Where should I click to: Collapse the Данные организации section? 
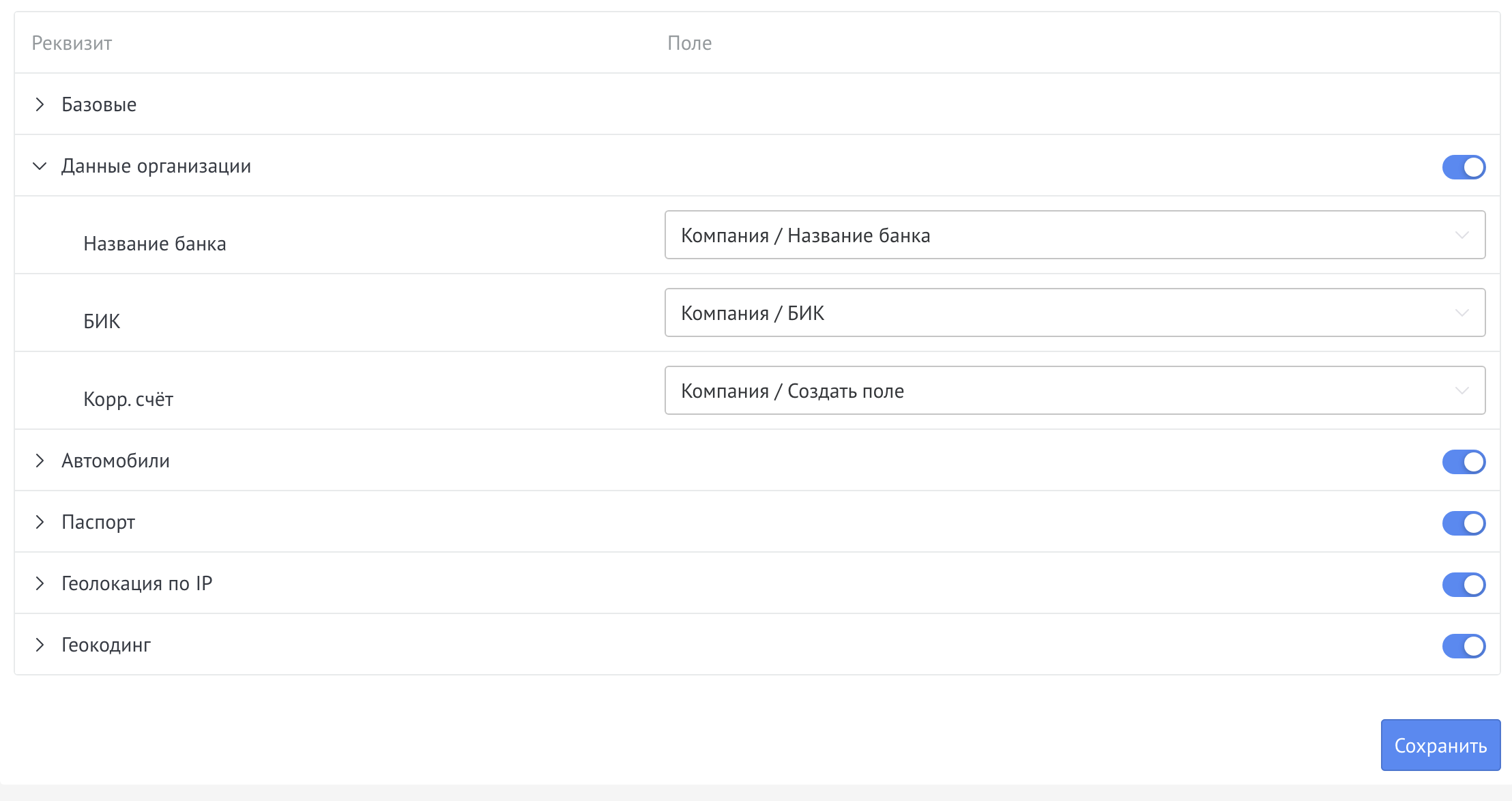coord(40,166)
